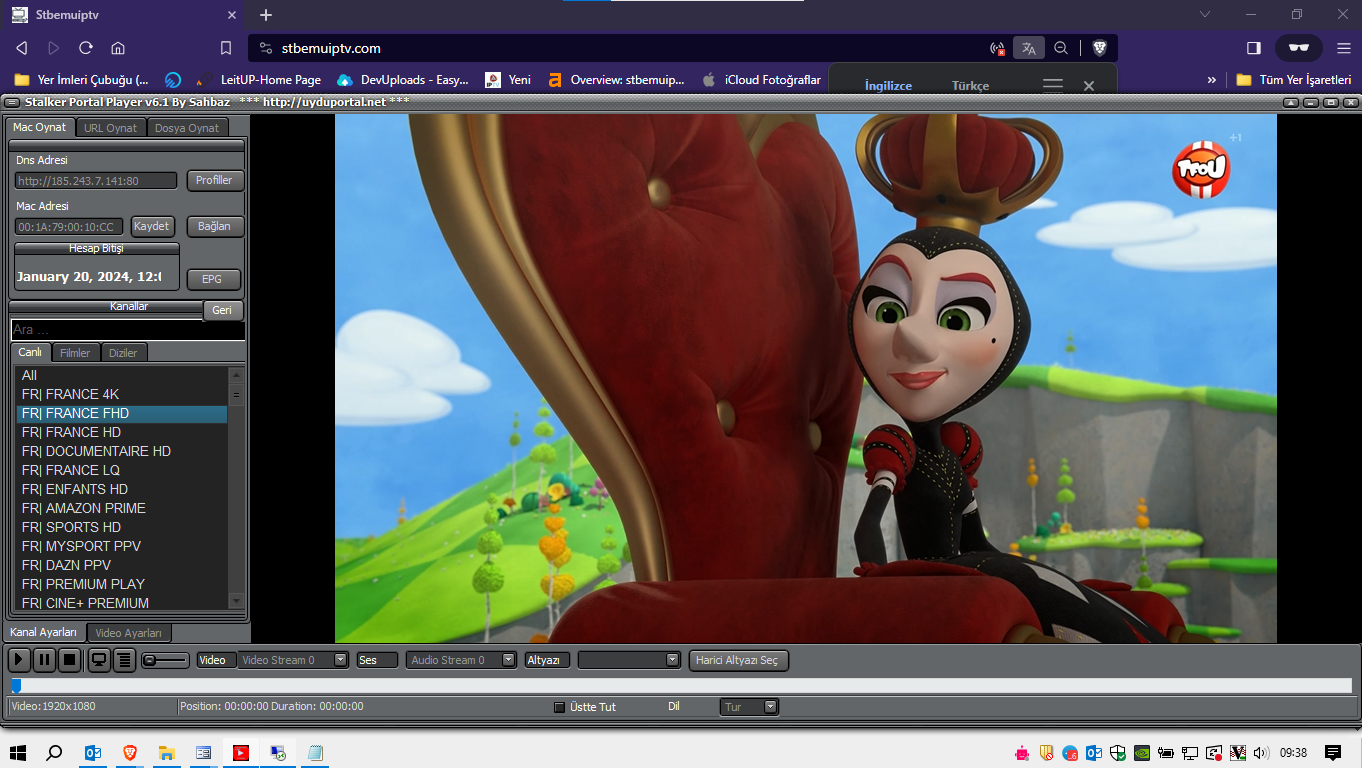Click the browser back arrow icon
Viewport: 1362px width, 768px height.
click(x=21, y=48)
